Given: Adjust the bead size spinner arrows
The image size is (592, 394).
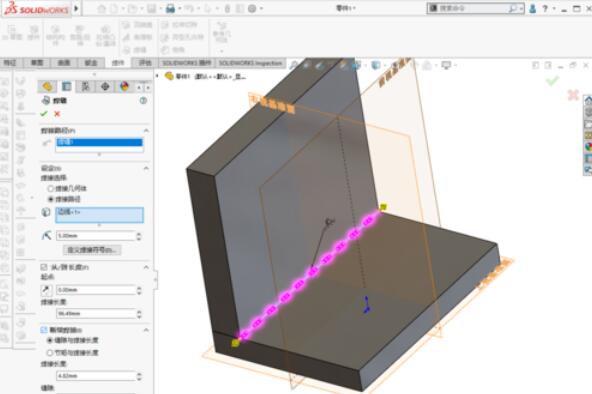Looking at the screenshot, I should pyautogui.click(x=139, y=236).
